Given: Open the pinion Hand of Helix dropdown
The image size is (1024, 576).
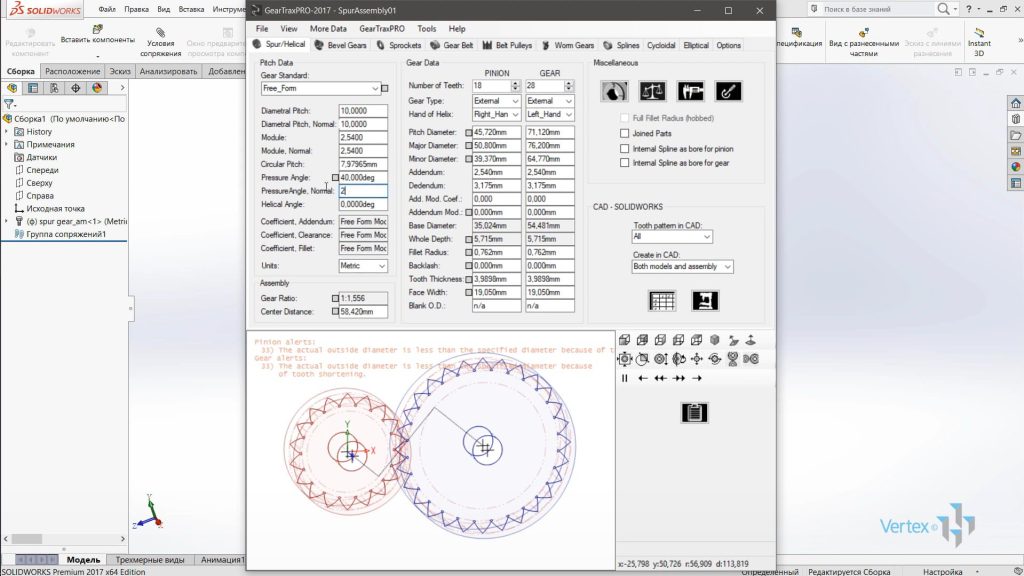Looking at the screenshot, I should click(x=496, y=114).
